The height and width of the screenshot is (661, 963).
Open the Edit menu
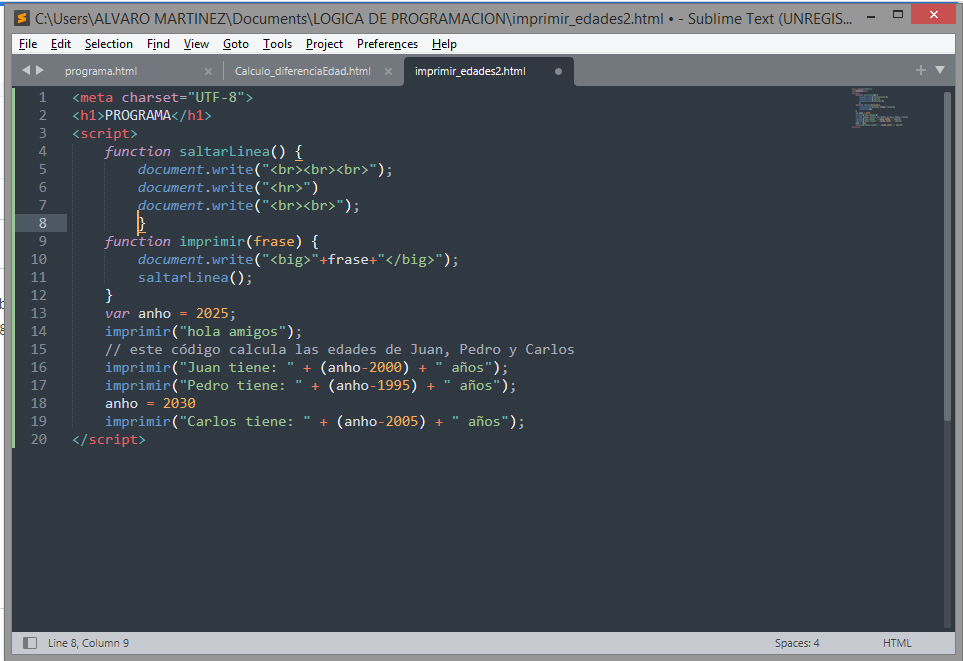(x=60, y=44)
